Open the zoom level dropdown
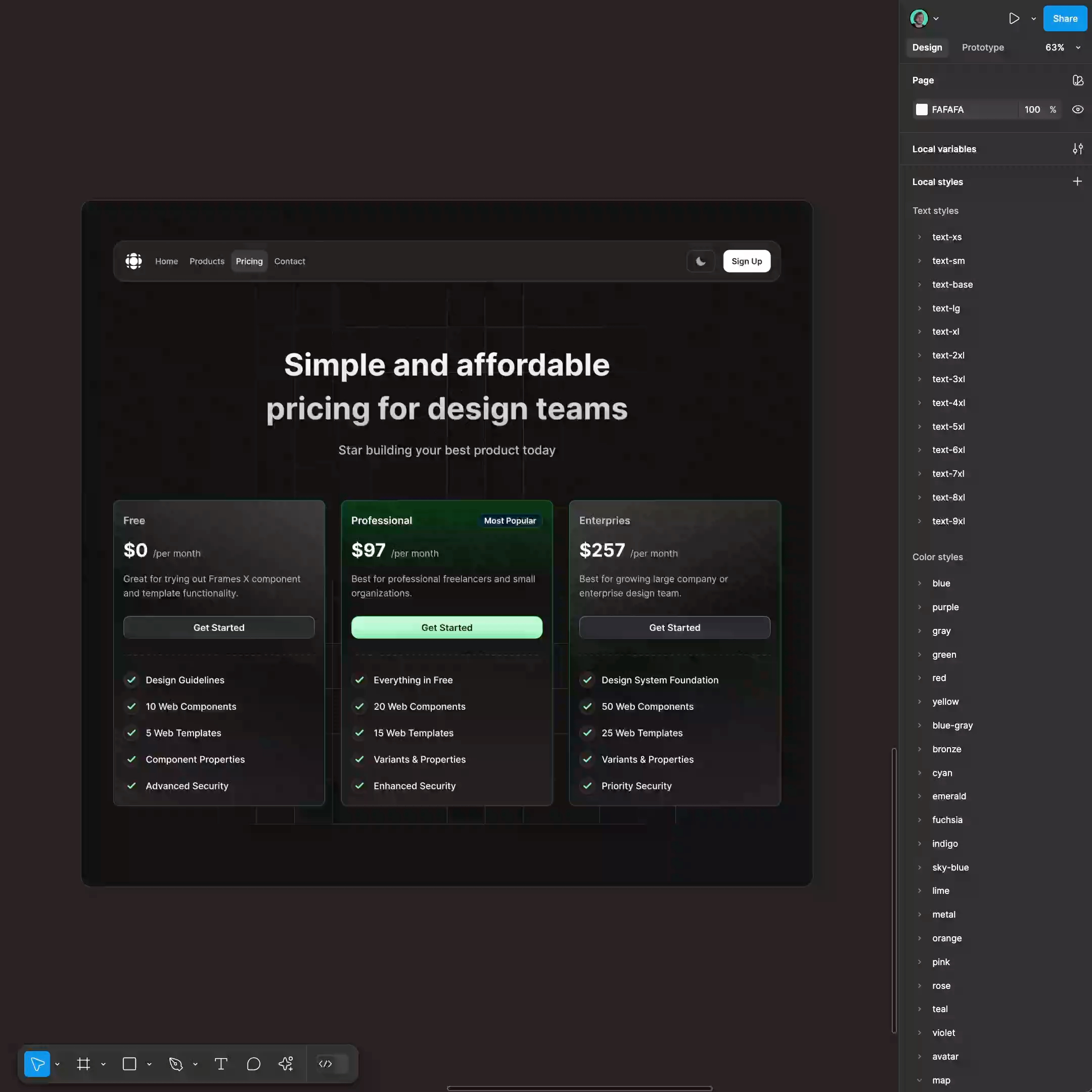This screenshot has width=1092, height=1092. (x=1077, y=48)
